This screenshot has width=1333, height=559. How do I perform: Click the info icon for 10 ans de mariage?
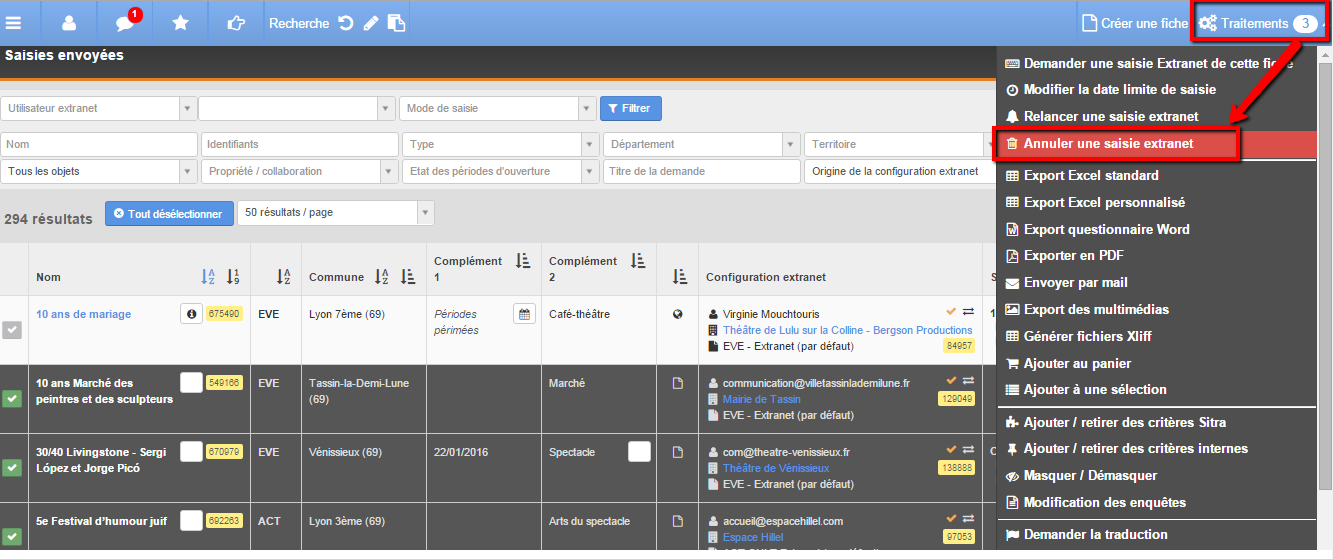pos(191,314)
